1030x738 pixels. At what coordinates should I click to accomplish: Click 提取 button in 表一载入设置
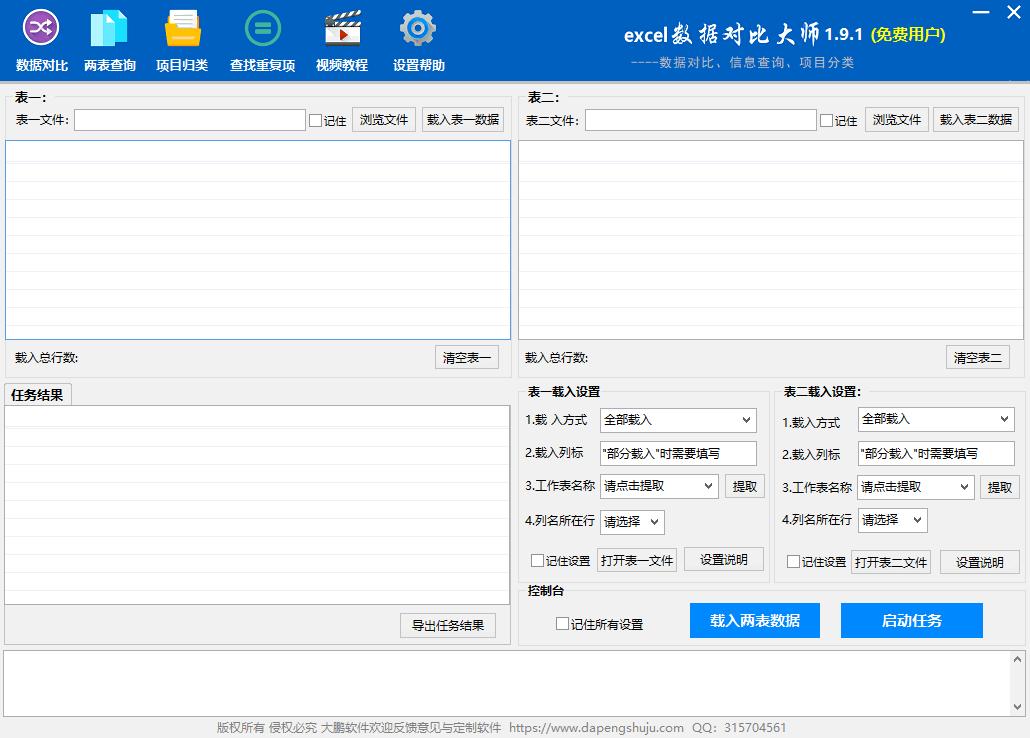click(744, 486)
